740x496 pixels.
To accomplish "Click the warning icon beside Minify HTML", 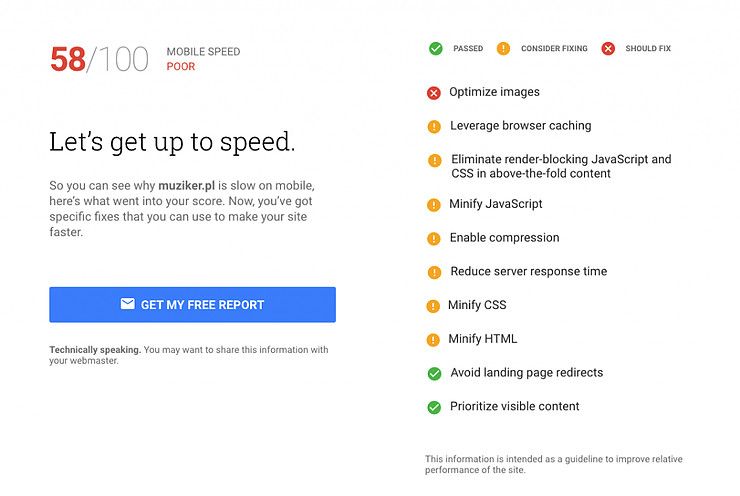I will pos(433,340).
